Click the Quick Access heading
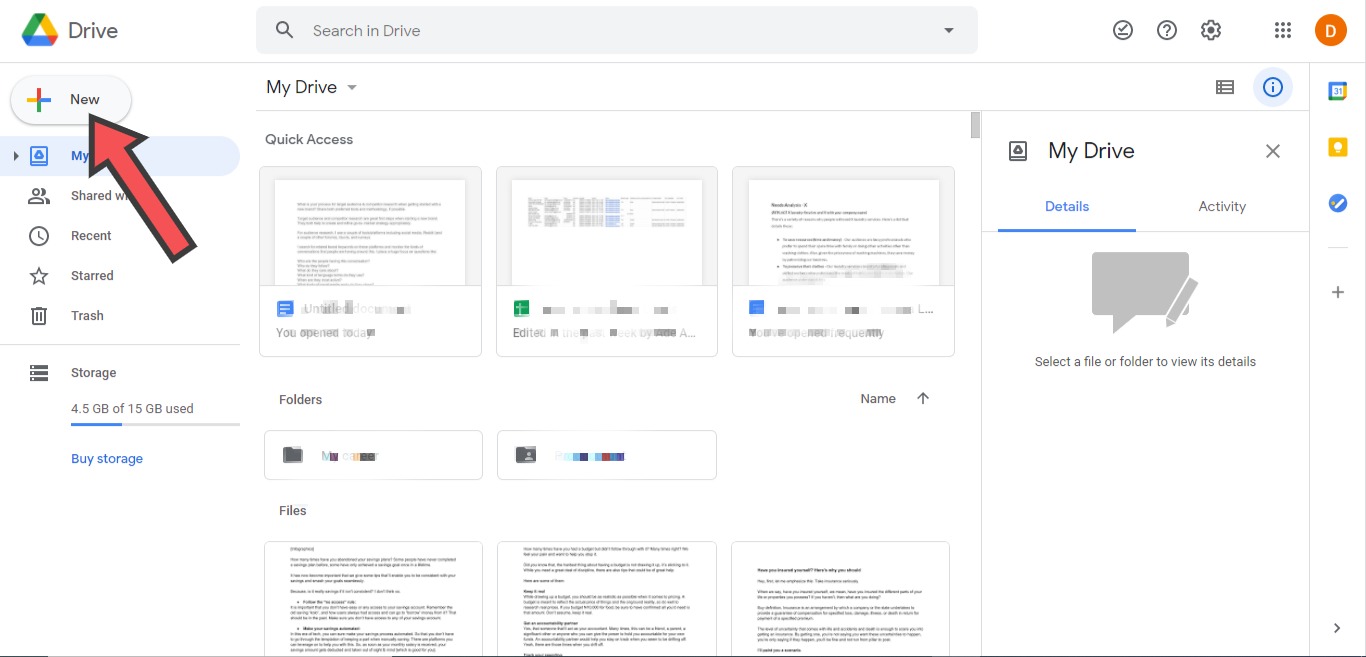The image size is (1366, 657). pos(309,140)
